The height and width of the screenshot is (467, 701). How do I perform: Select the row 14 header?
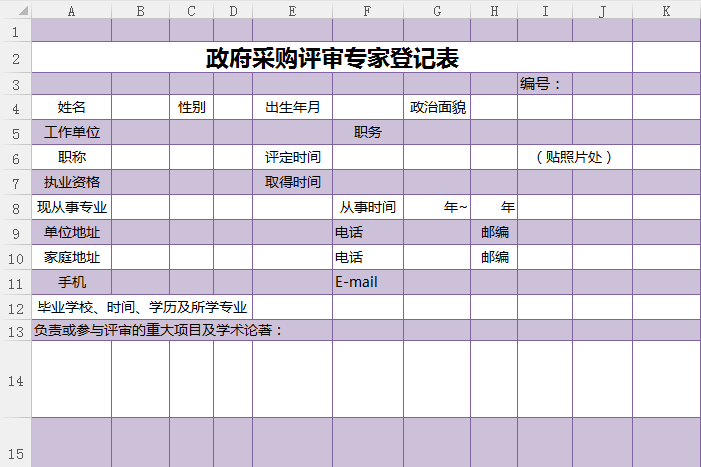point(15,380)
